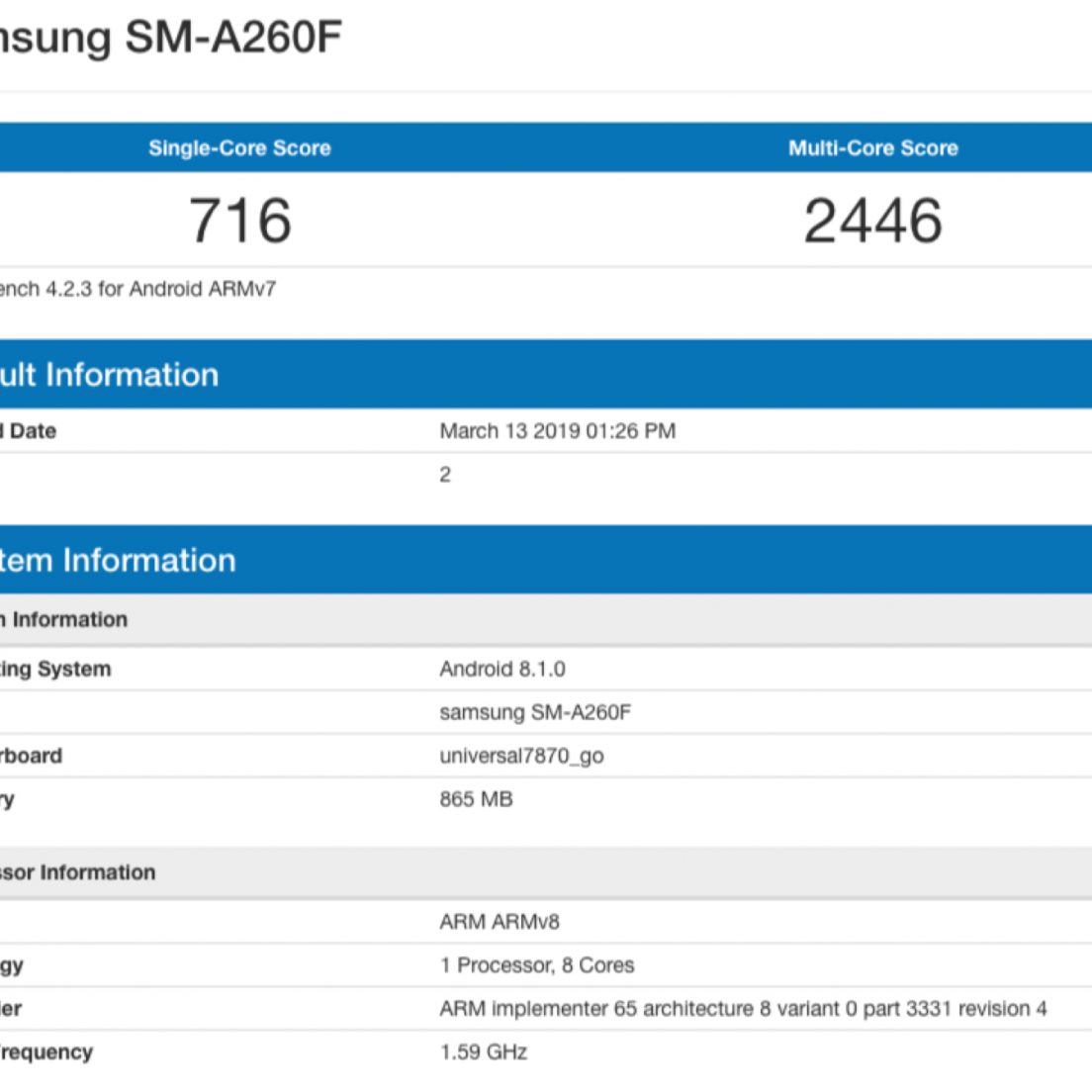Click the 865 MB memory value
This screenshot has height=1092, width=1092.
point(476,800)
